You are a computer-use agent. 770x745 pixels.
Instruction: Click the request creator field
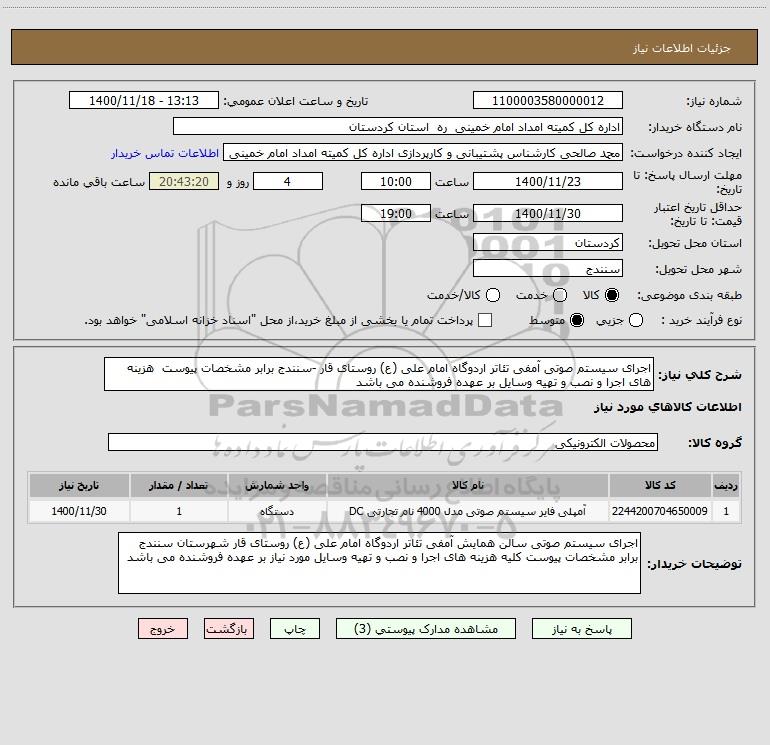[x=423, y=153]
